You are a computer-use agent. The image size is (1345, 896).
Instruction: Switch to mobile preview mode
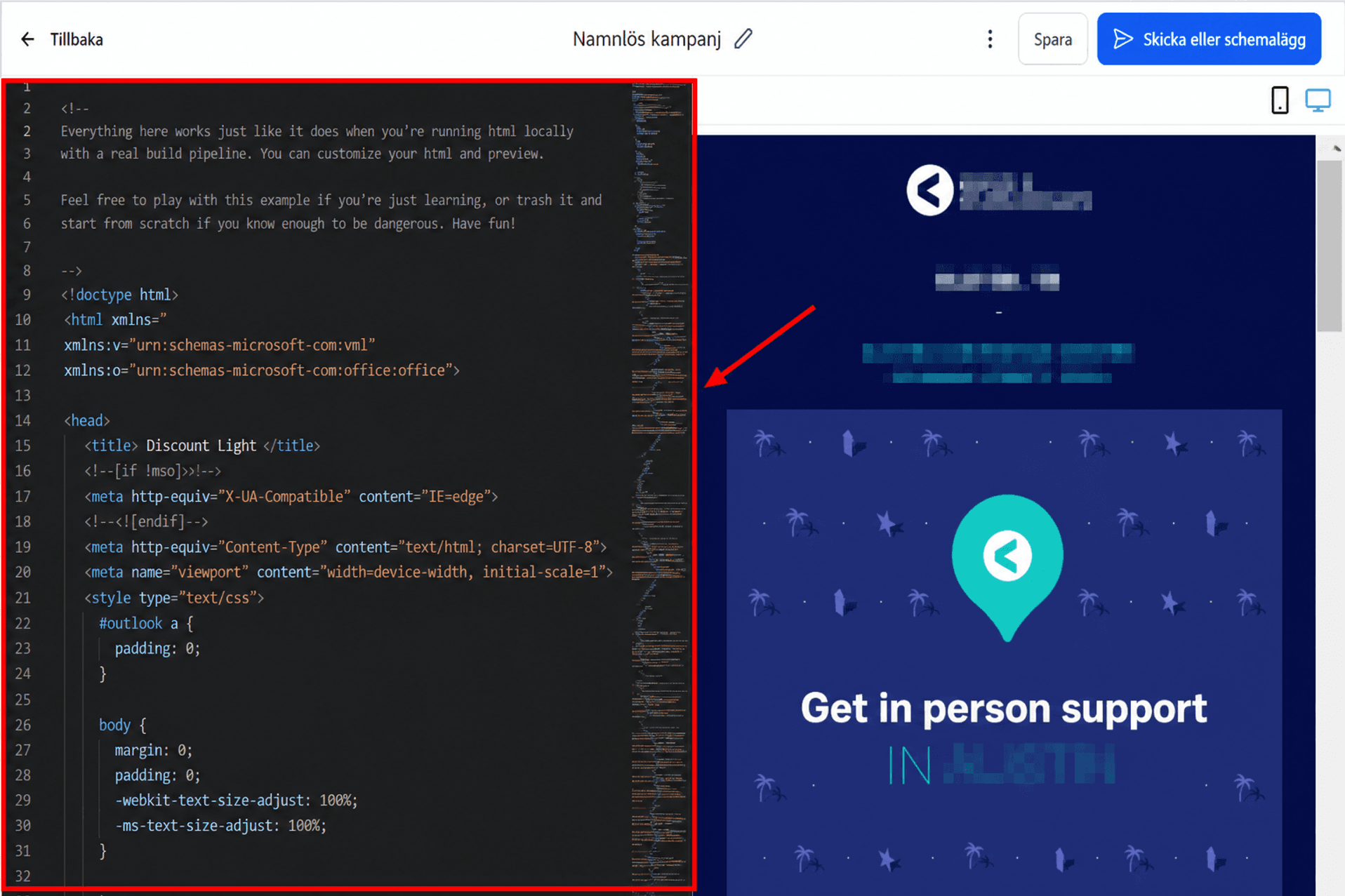(x=1280, y=100)
